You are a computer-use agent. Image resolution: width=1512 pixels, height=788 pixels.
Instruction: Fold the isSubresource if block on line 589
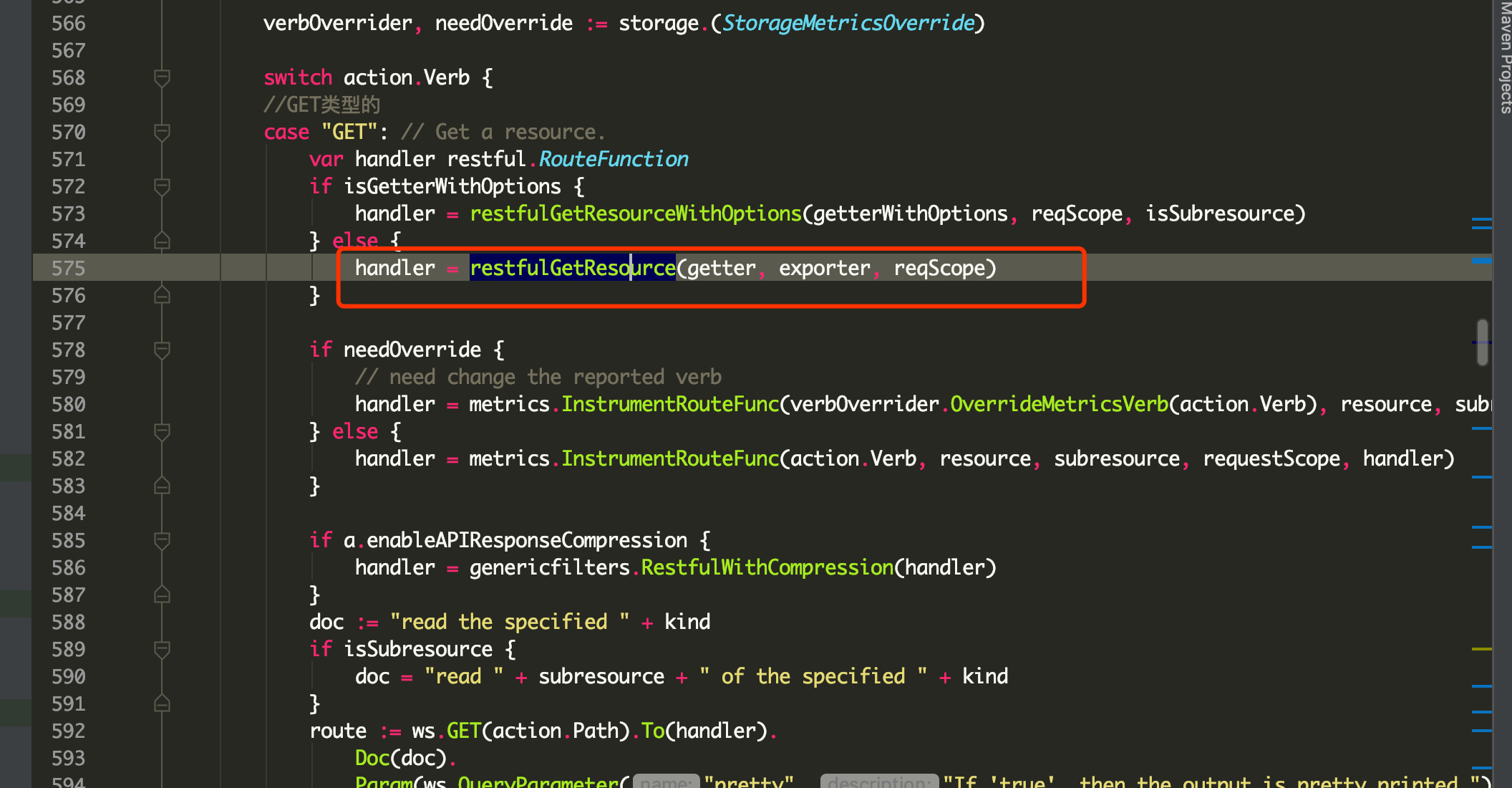(x=162, y=649)
